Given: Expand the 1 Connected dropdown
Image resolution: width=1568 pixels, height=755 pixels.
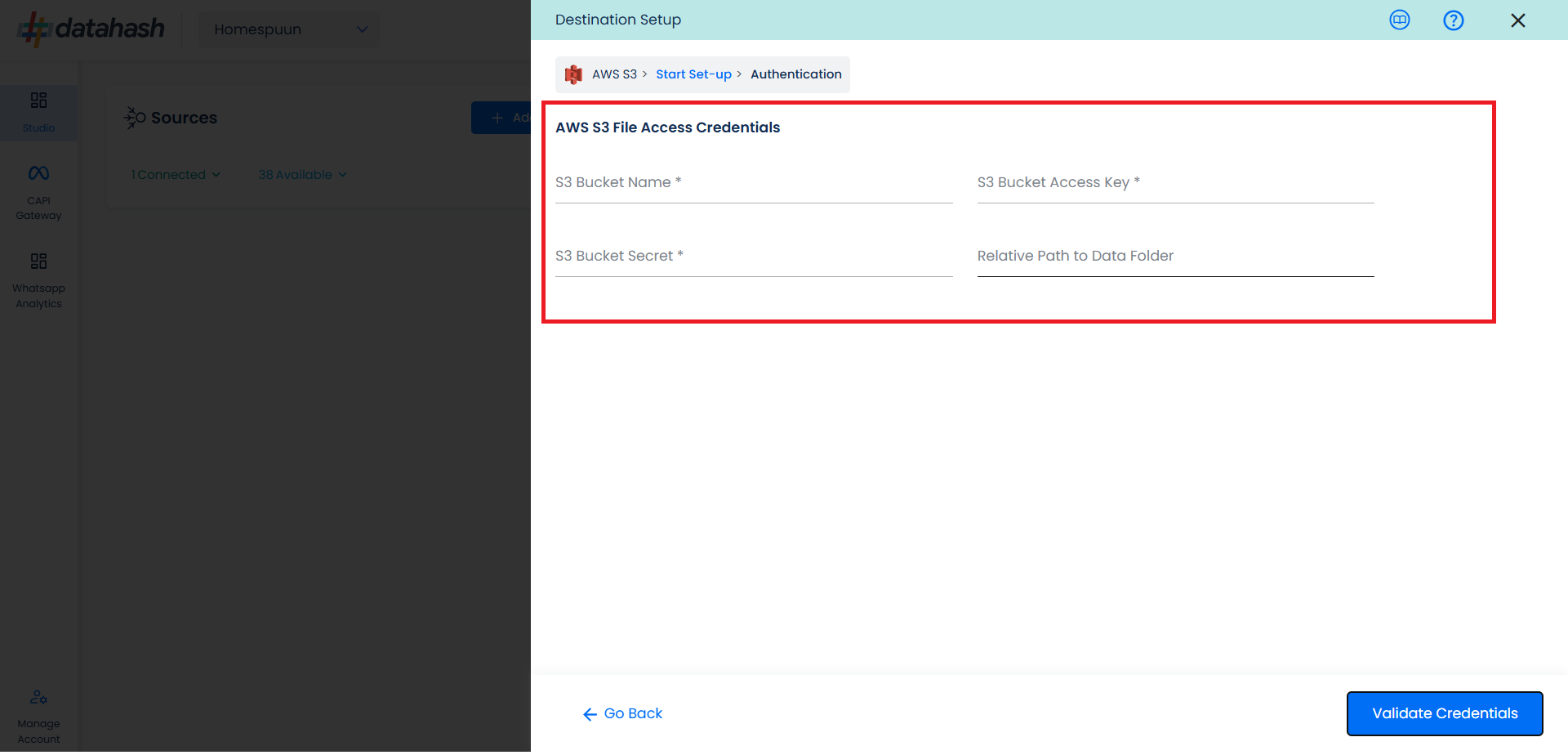Looking at the screenshot, I should pyautogui.click(x=176, y=175).
